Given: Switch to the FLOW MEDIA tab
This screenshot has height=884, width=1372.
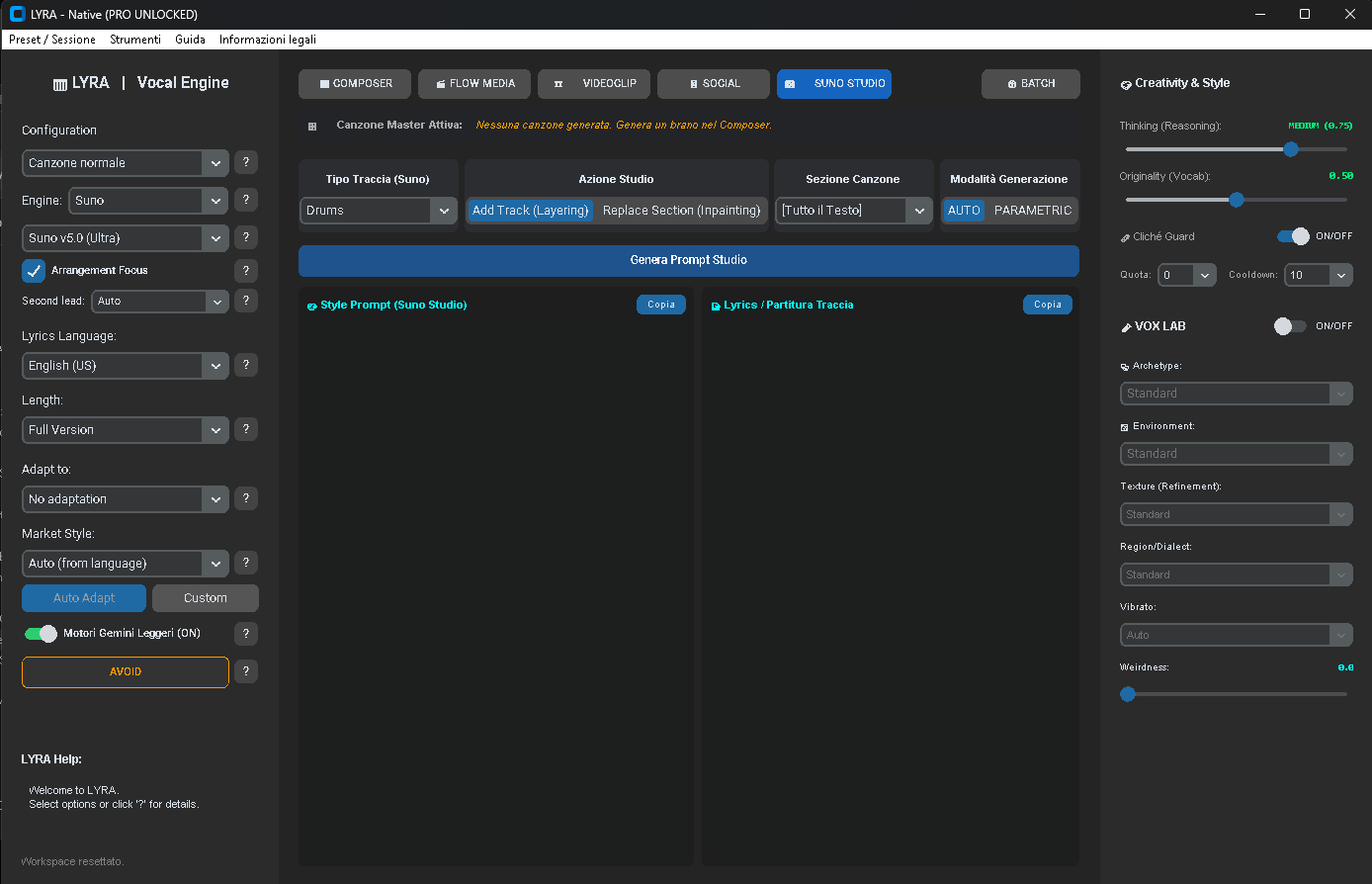Looking at the screenshot, I should [473, 84].
